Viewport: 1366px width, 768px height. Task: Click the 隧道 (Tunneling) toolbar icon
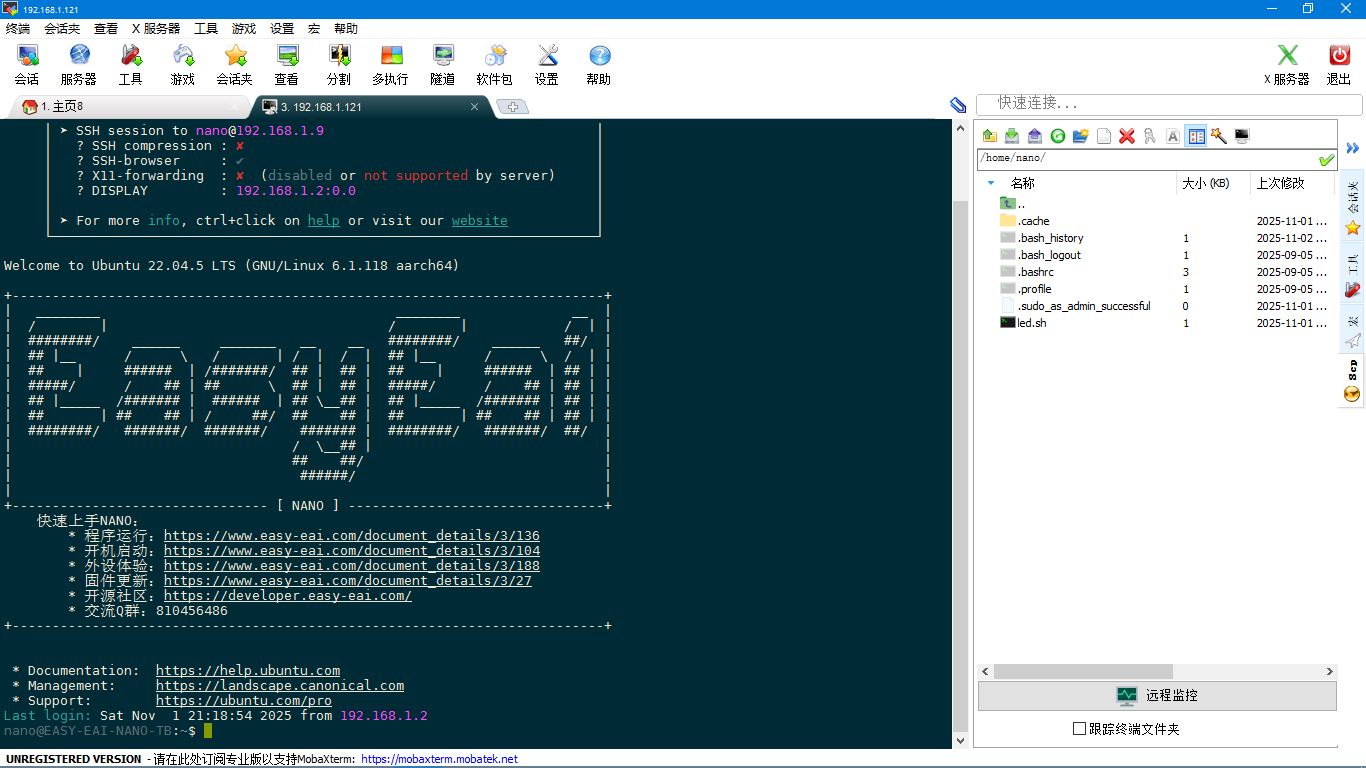442,64
